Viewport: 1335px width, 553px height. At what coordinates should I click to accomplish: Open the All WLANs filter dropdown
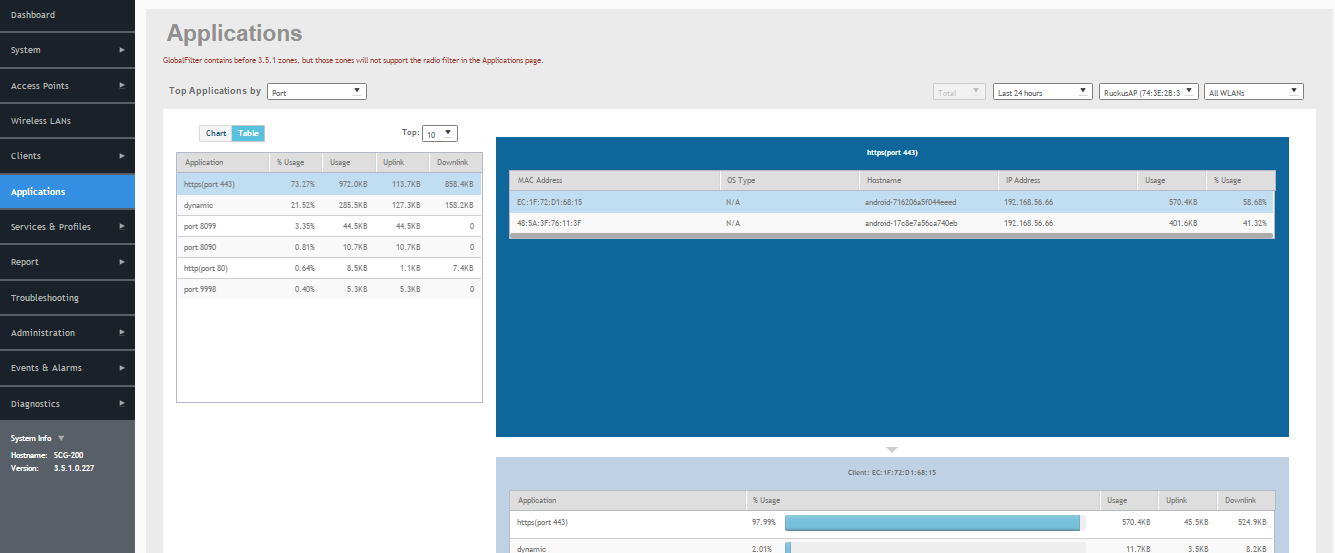coord(1253,92)
